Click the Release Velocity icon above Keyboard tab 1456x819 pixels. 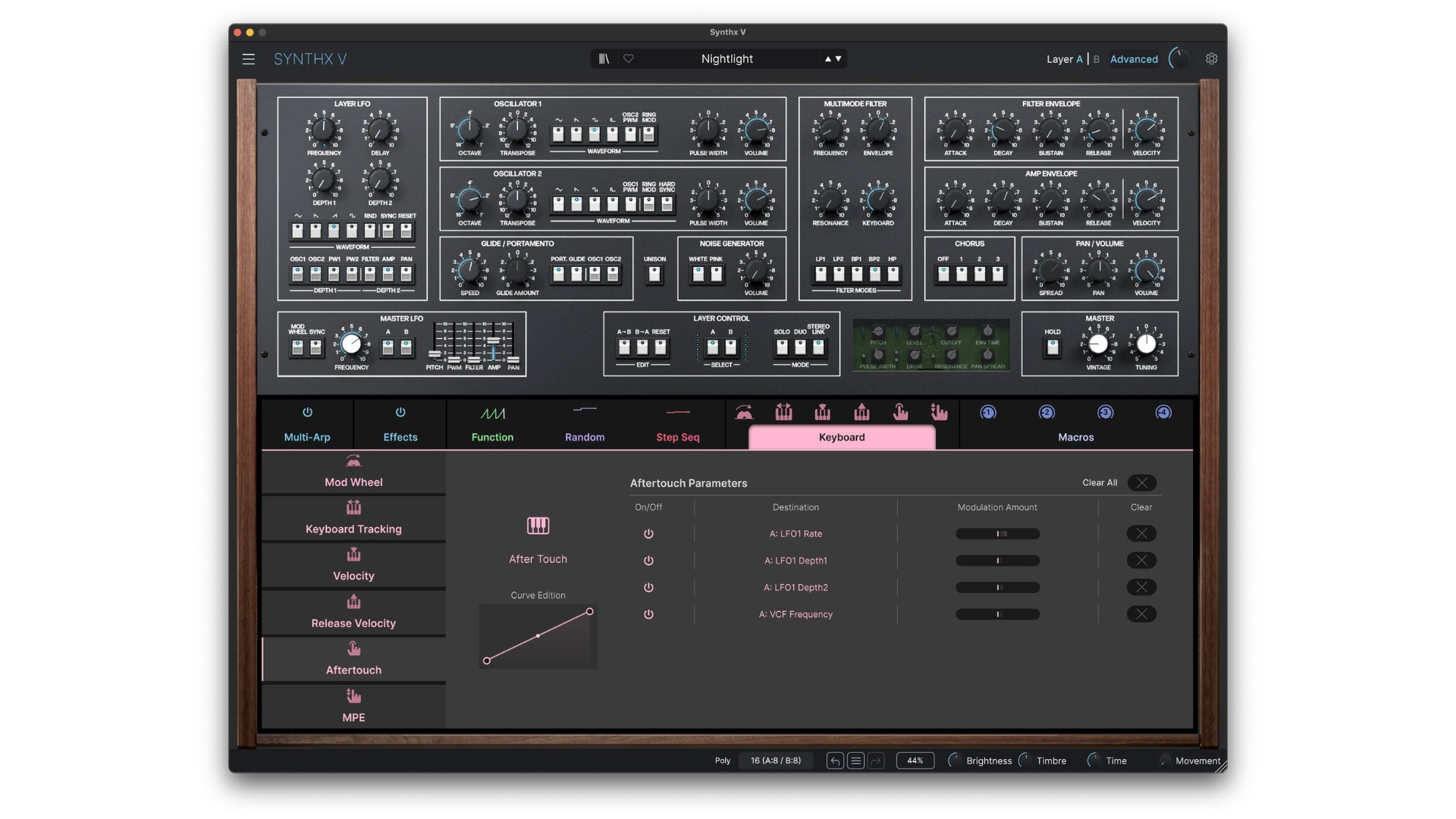(861, 413)
